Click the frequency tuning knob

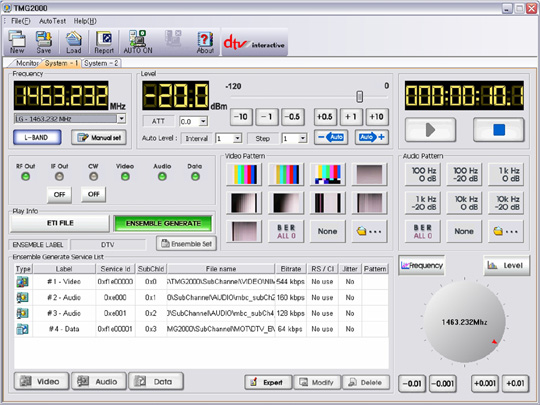[464, 322]
